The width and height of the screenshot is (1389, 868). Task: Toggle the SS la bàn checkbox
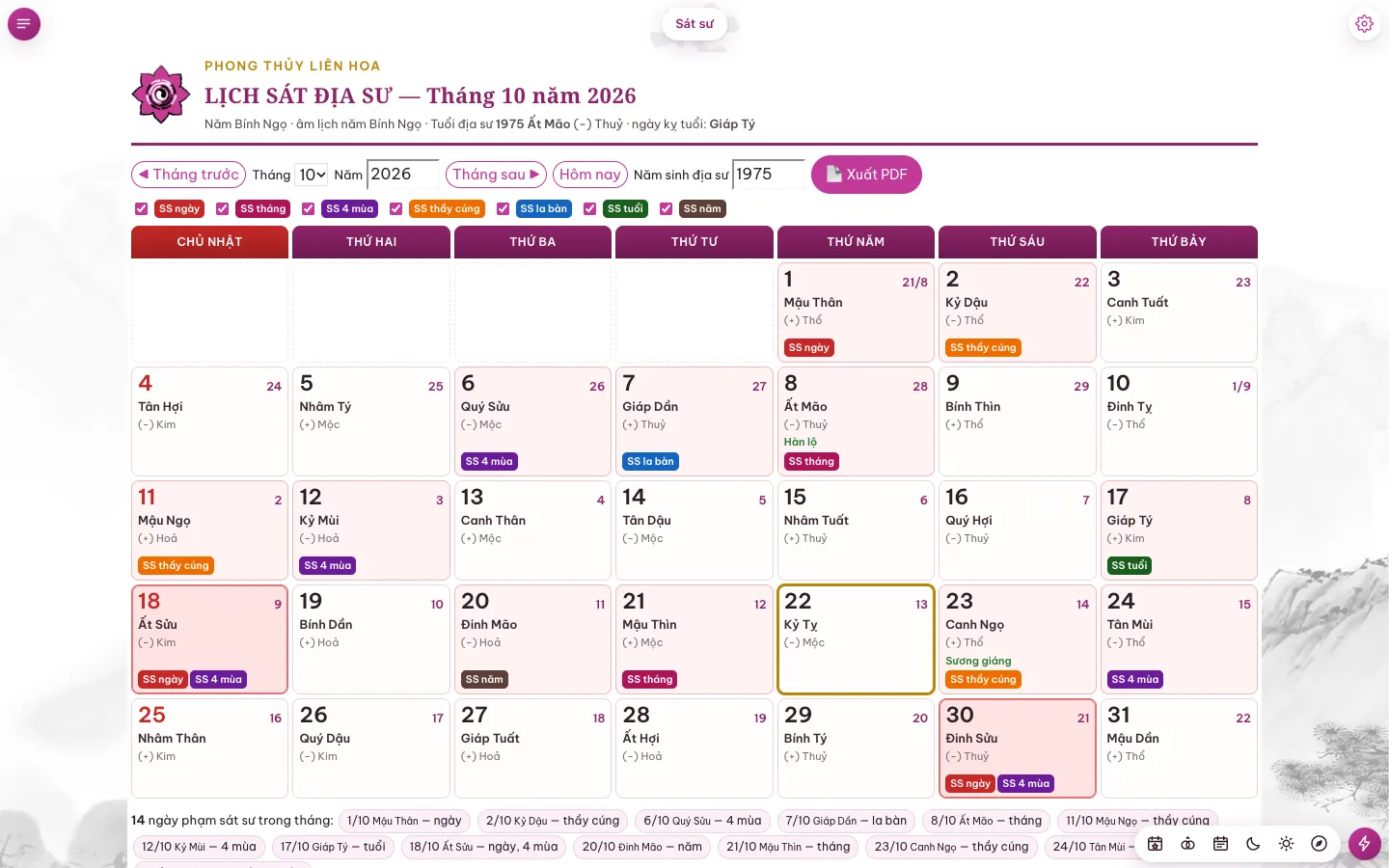503,208
